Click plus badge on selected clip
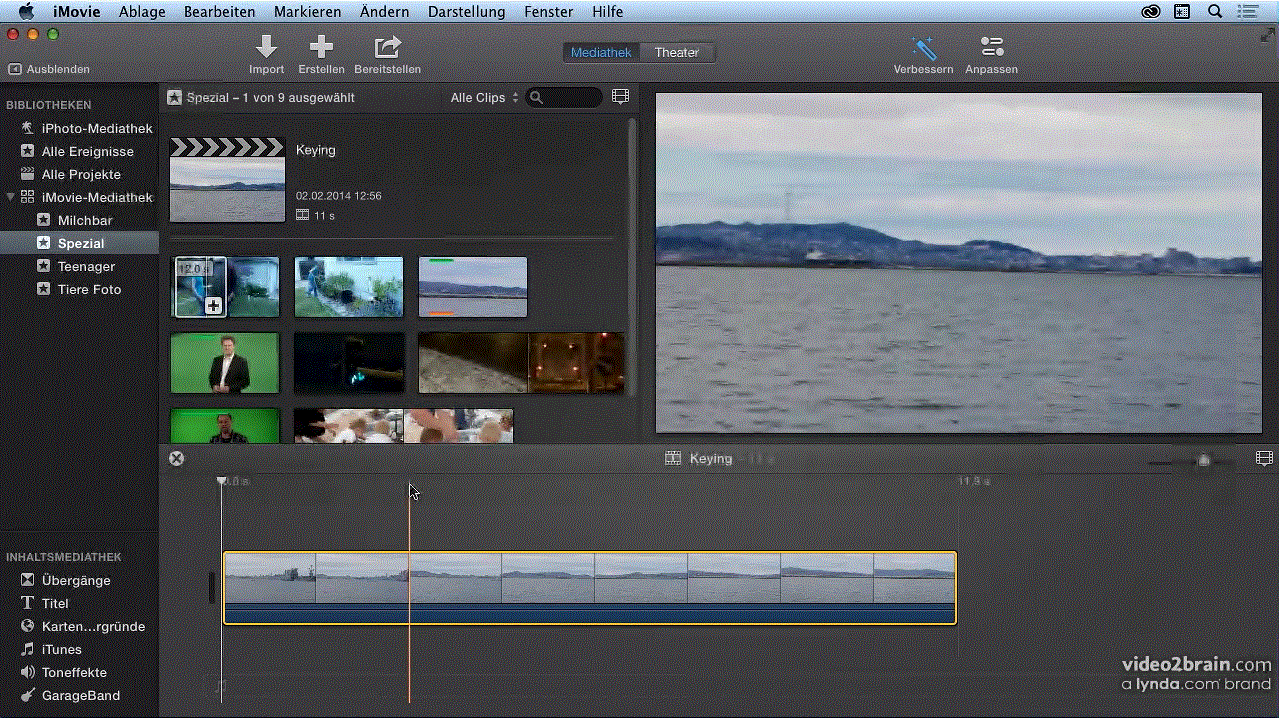The width and height of the screenshot is (1279, 718). point(213,306)
